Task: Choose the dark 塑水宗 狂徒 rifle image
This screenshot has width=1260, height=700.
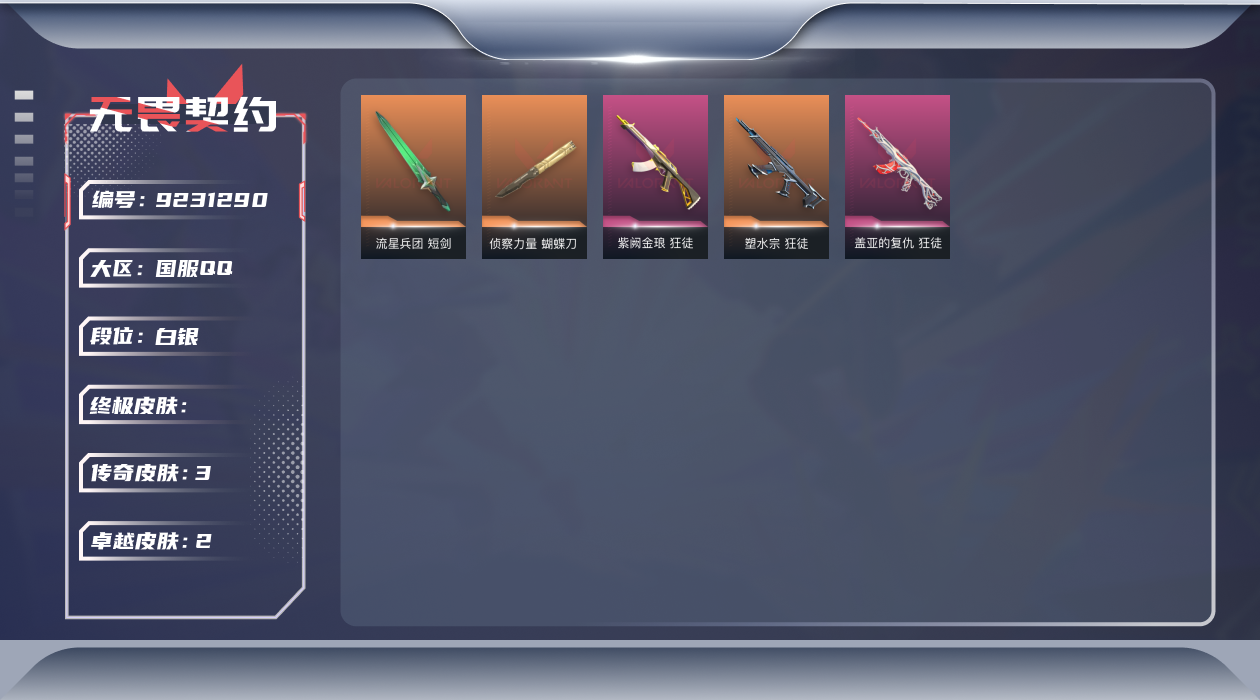Action: 776,161
